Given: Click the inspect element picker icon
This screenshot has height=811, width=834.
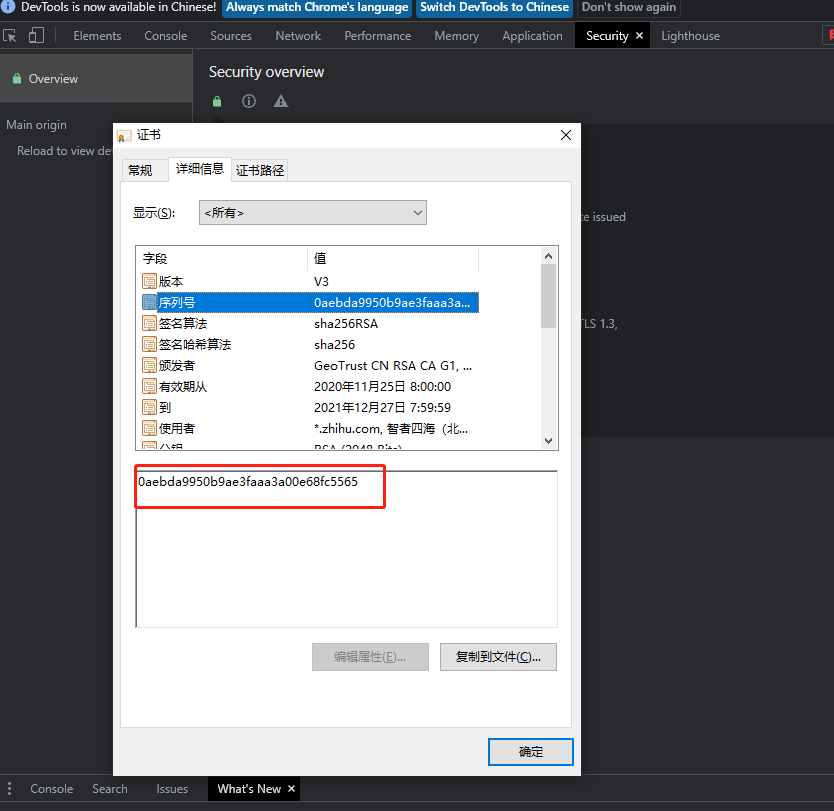Looking at the screenshot, I should (x=10, y=36).
